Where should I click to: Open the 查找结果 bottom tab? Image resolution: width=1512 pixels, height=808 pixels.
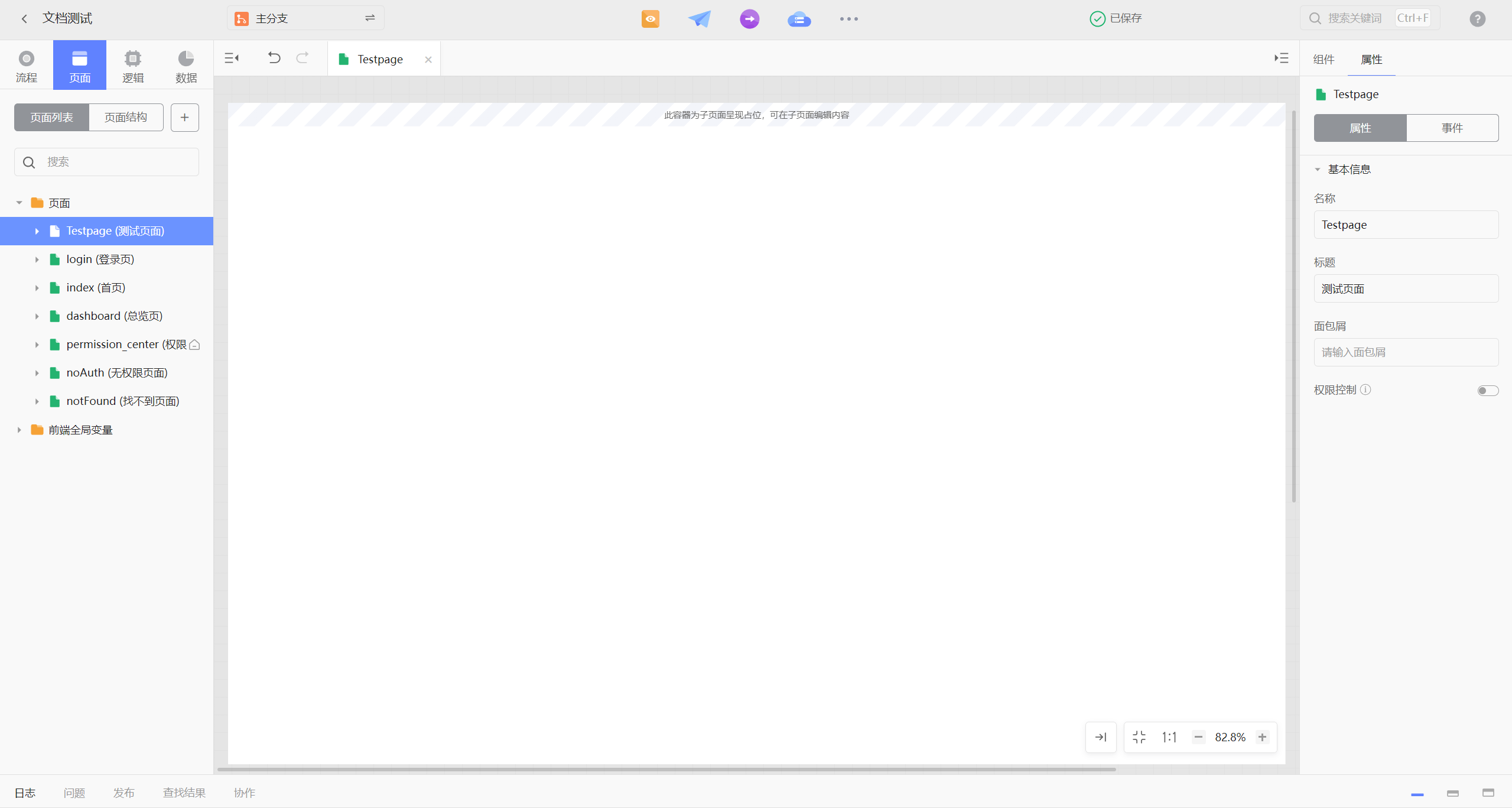click(x=184, y=793)
